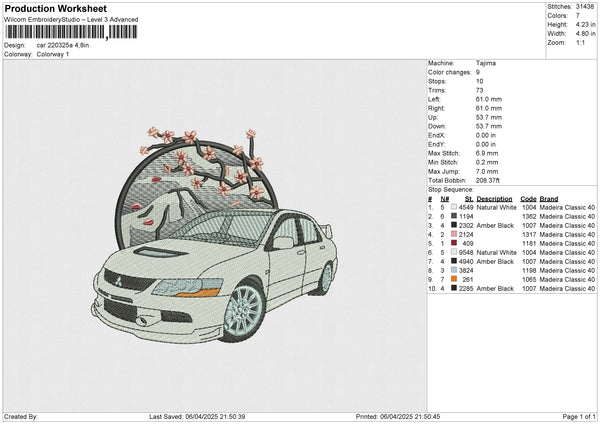Pick the dark red swatch beside 409

454,243
